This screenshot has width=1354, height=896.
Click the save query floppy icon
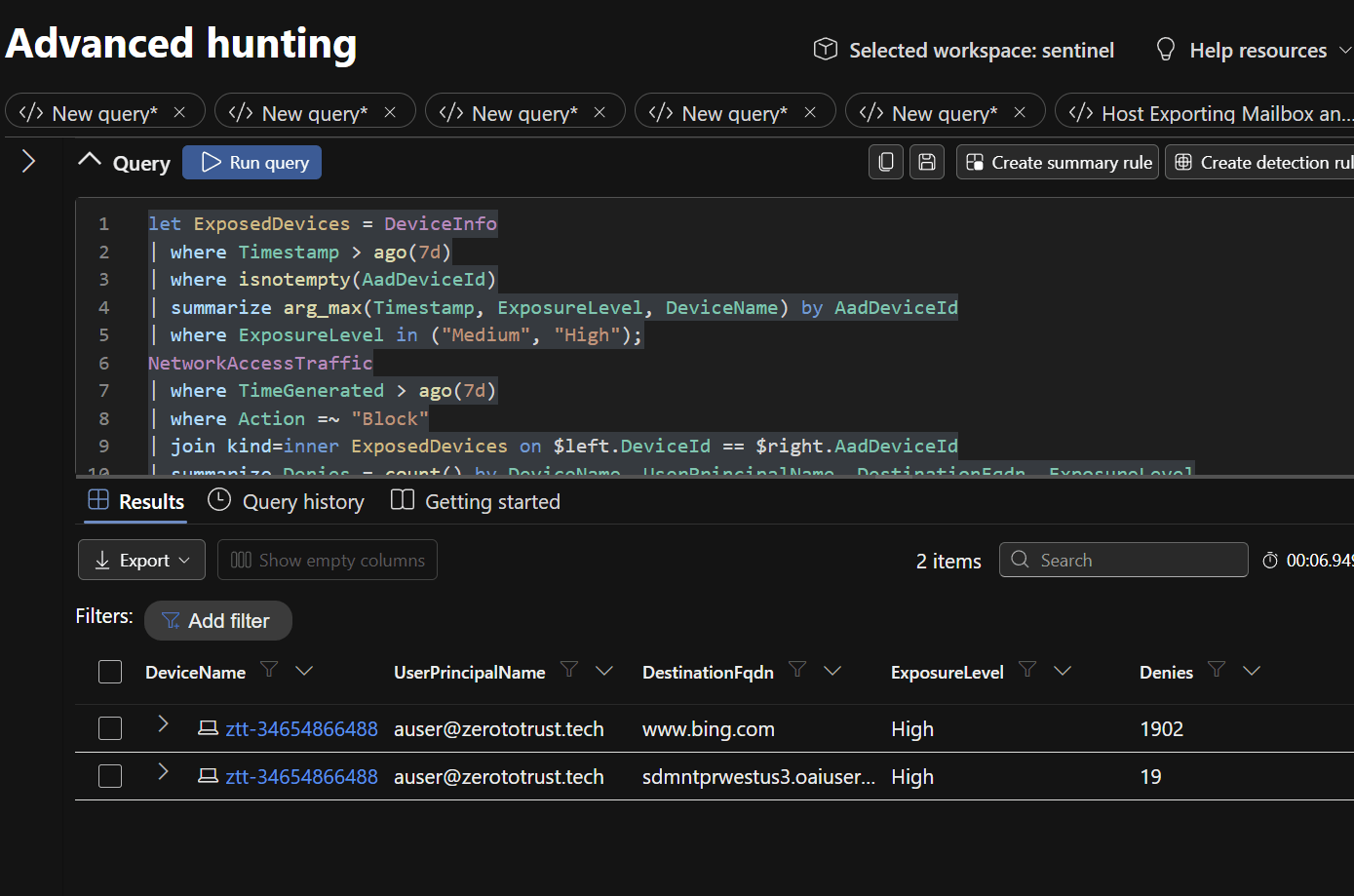[927, 162]
